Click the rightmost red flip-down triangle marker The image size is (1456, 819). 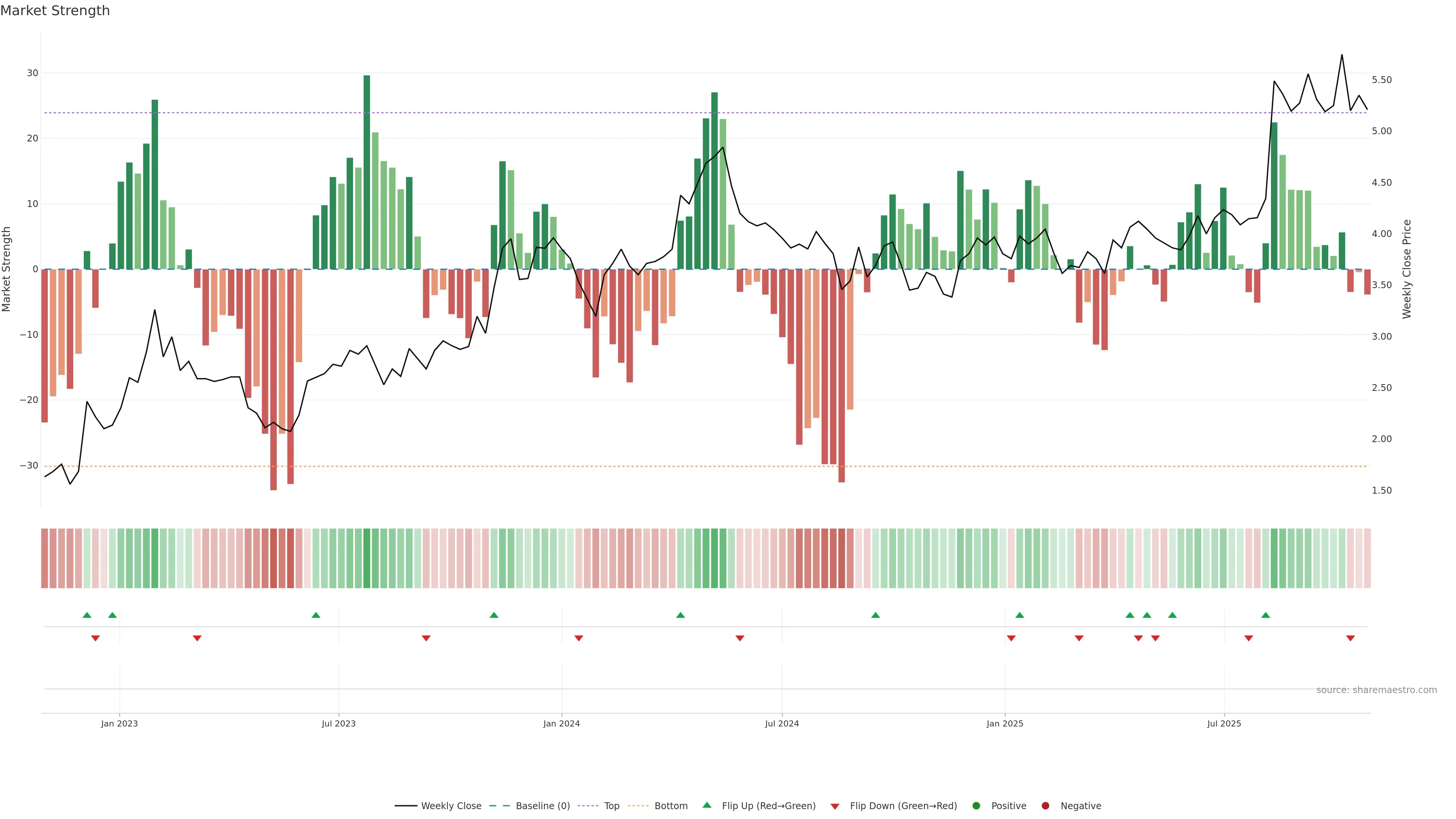[x=1350, y=638]
